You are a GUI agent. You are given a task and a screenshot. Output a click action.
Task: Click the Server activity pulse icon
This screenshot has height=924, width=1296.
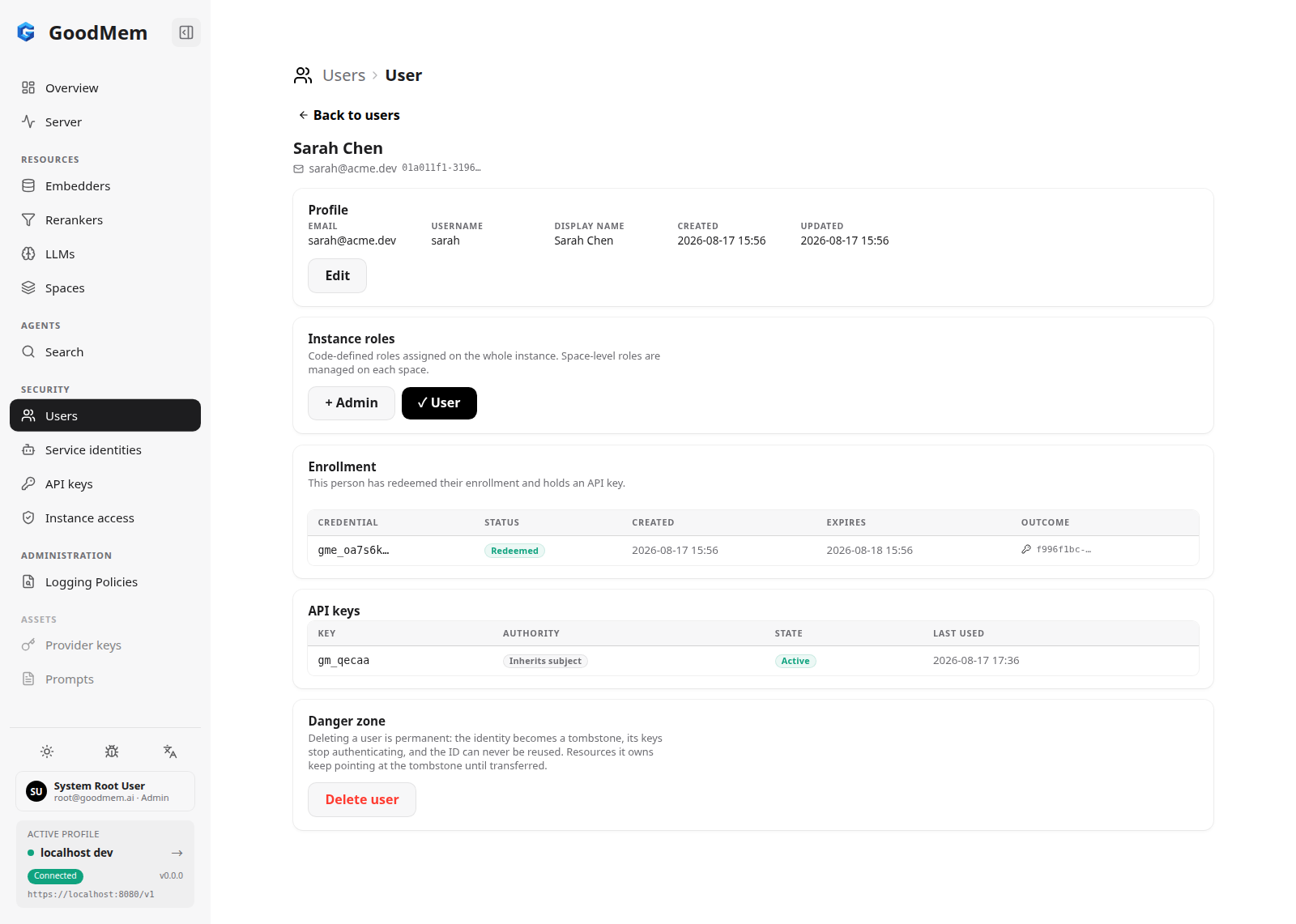28,121
